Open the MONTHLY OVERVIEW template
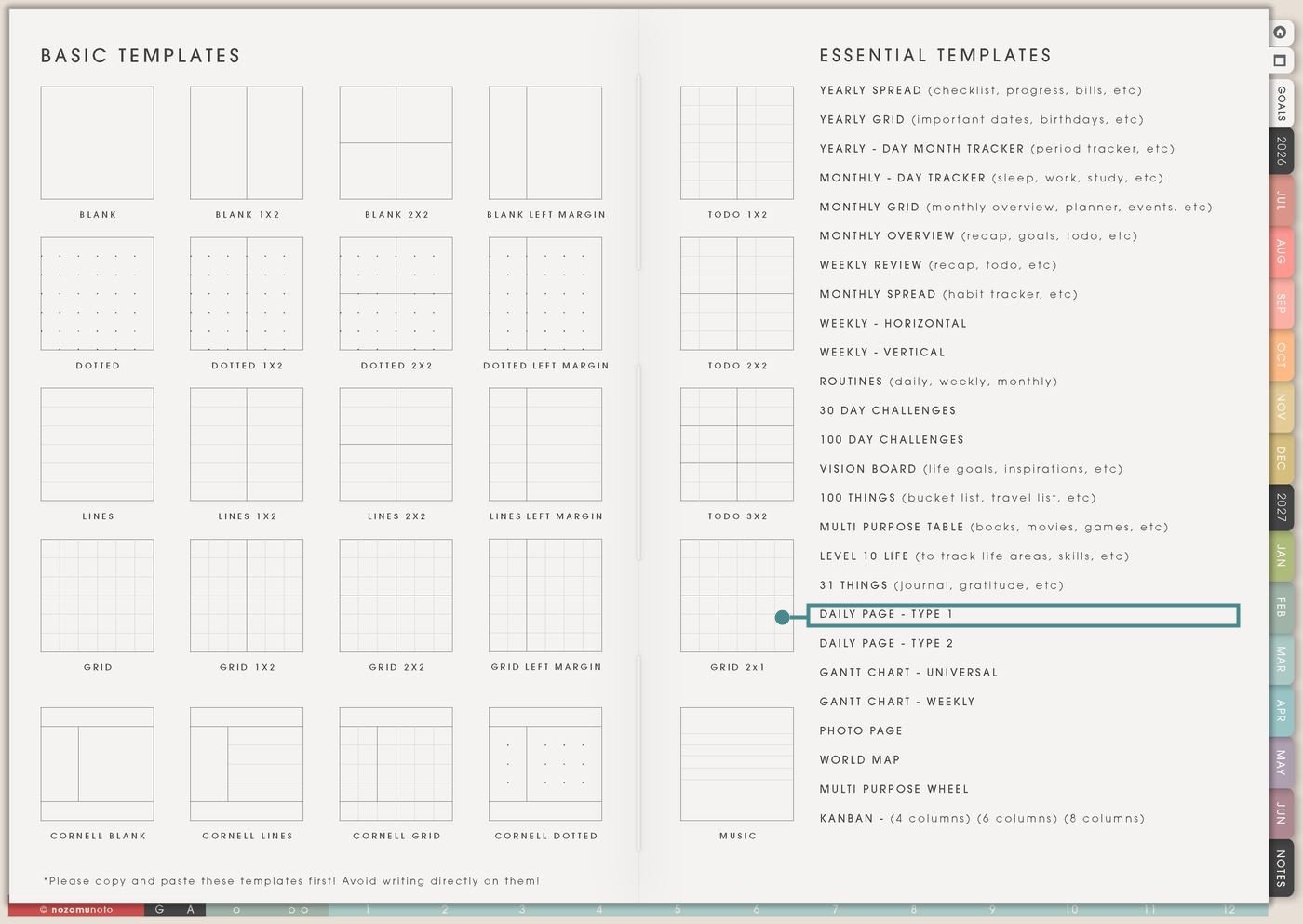The width and height of the screenshot is (1303, 924). (978, 236)
